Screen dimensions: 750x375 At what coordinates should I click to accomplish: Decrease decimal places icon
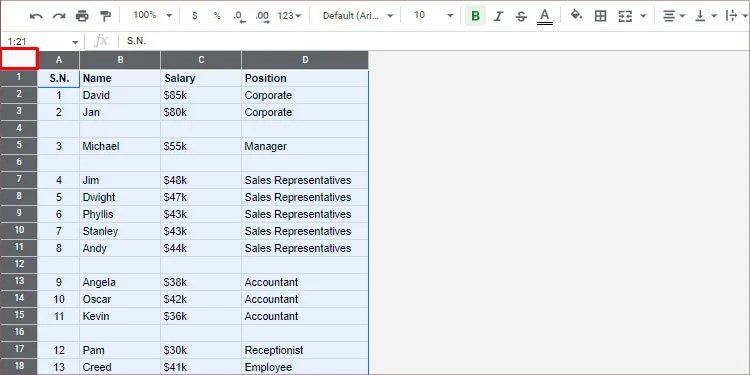coord(239,16)
